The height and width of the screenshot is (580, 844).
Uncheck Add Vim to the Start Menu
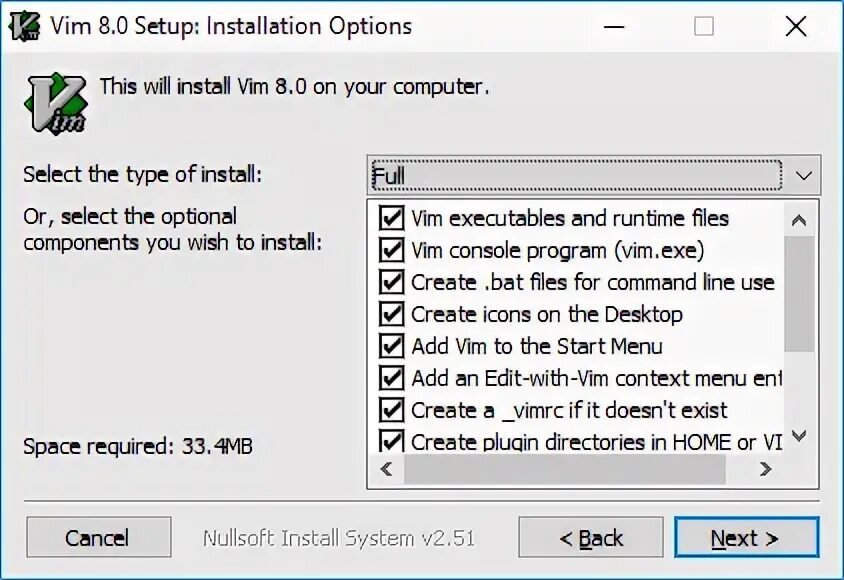pos(392,346)
